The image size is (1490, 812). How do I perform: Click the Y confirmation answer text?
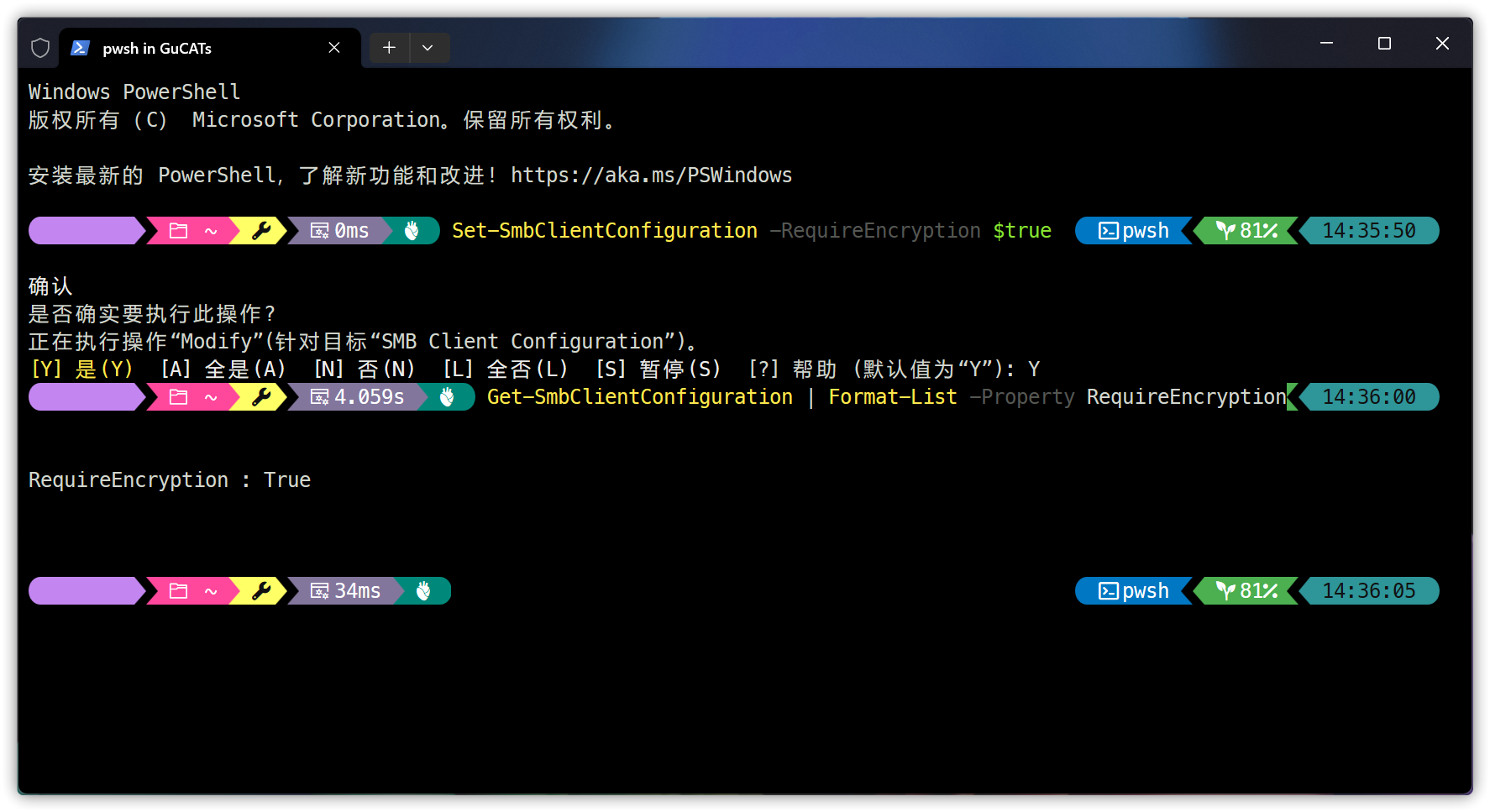click(1035, 368)
